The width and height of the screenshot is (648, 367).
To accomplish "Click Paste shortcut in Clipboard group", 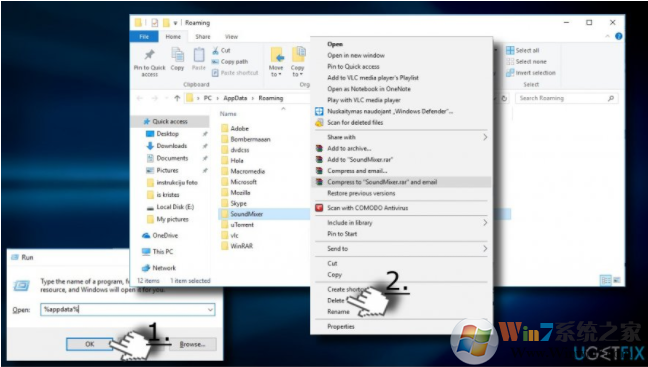I will point(235,73).
